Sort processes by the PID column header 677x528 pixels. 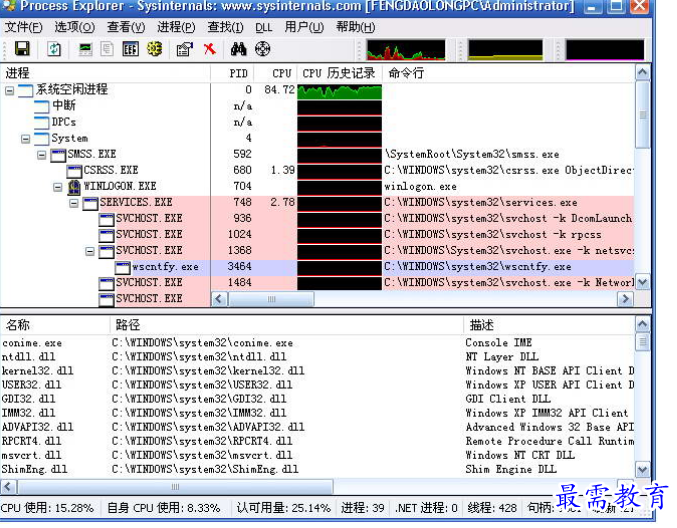239,73
